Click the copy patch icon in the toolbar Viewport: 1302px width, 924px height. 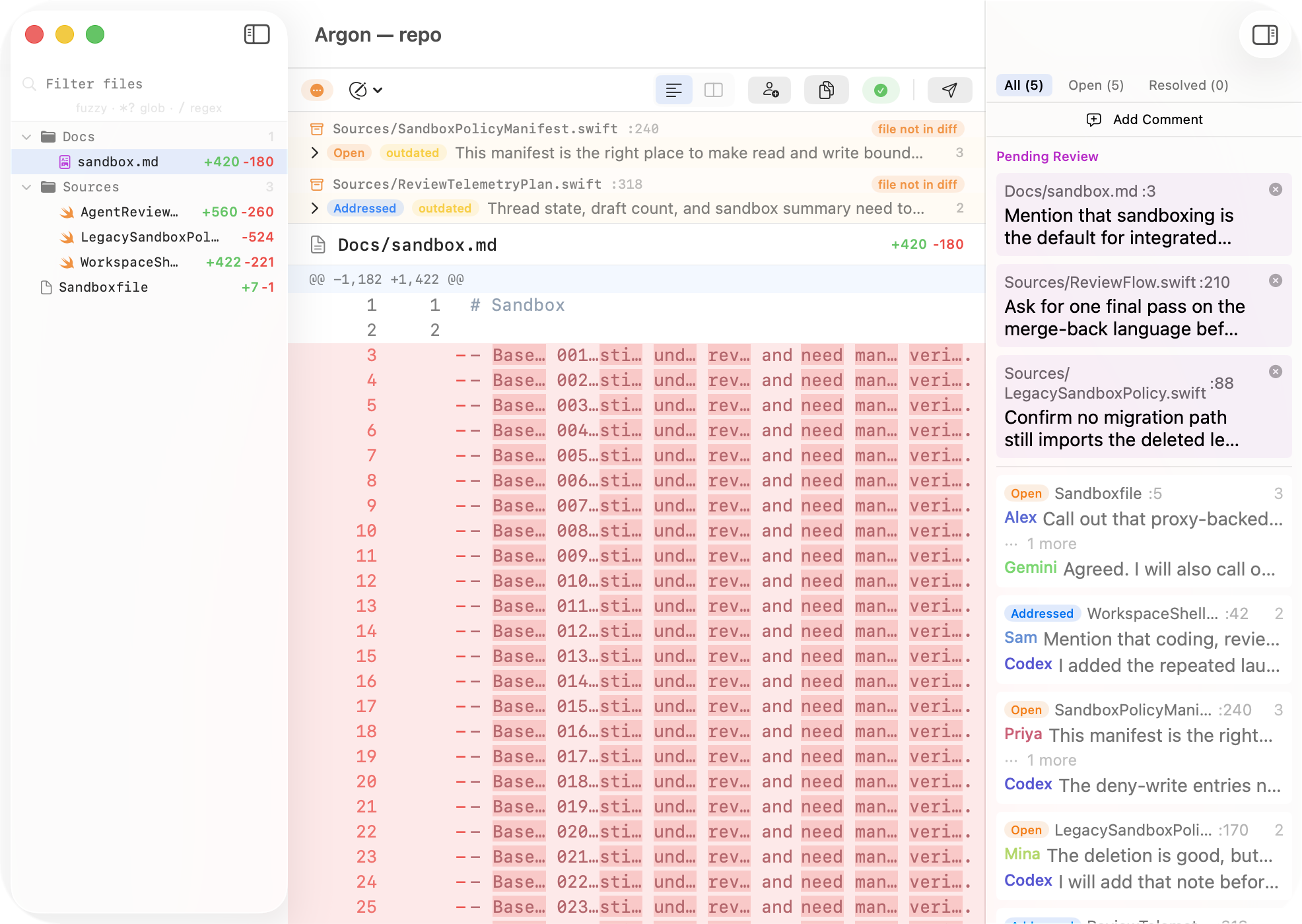[826, 90]
